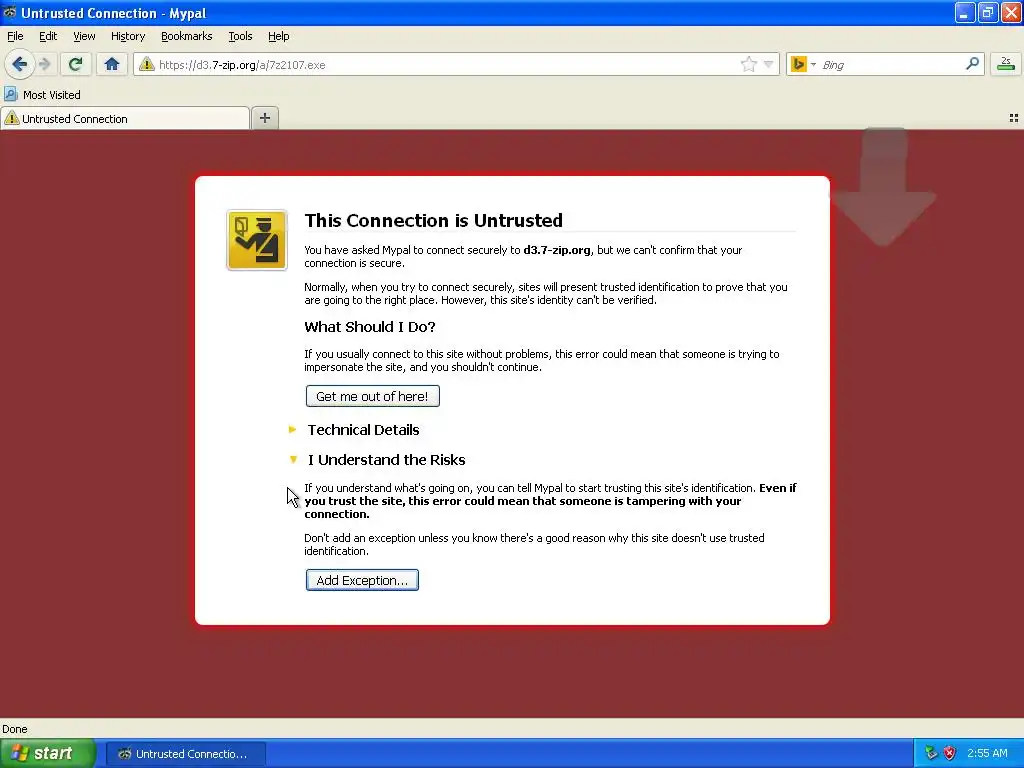Click the Done status bar text
The width and height of the screenshot is (1024, 768).
[x=14, y=729]
